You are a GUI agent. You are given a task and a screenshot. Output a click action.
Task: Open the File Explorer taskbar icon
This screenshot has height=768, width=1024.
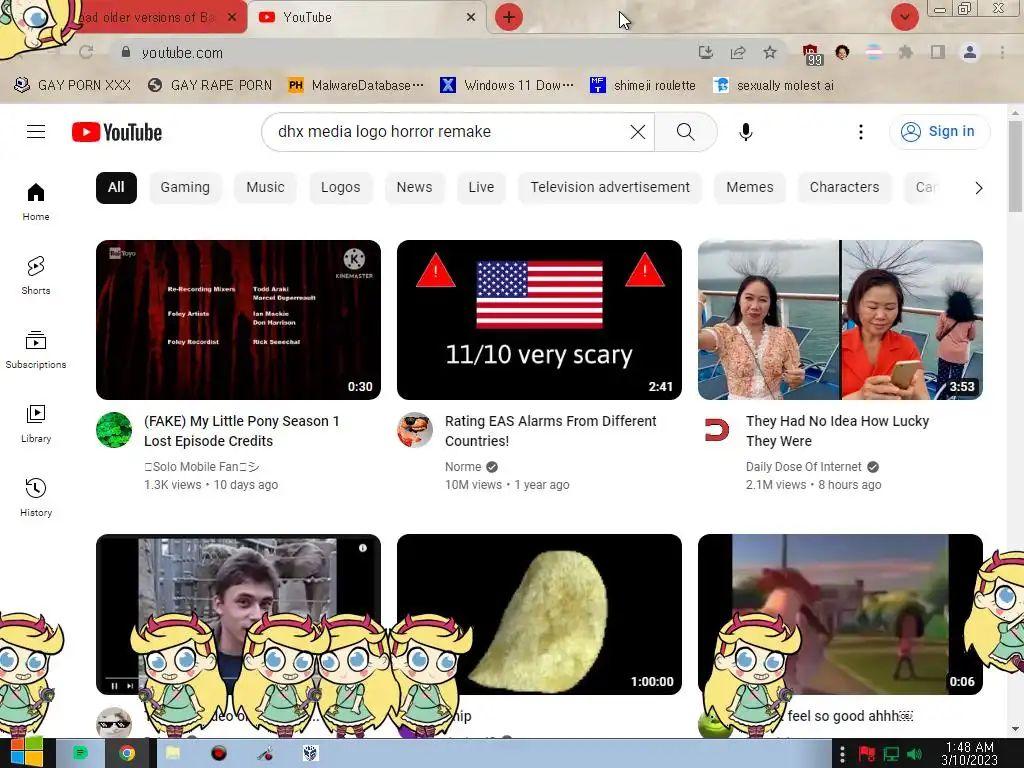[173, 754]
